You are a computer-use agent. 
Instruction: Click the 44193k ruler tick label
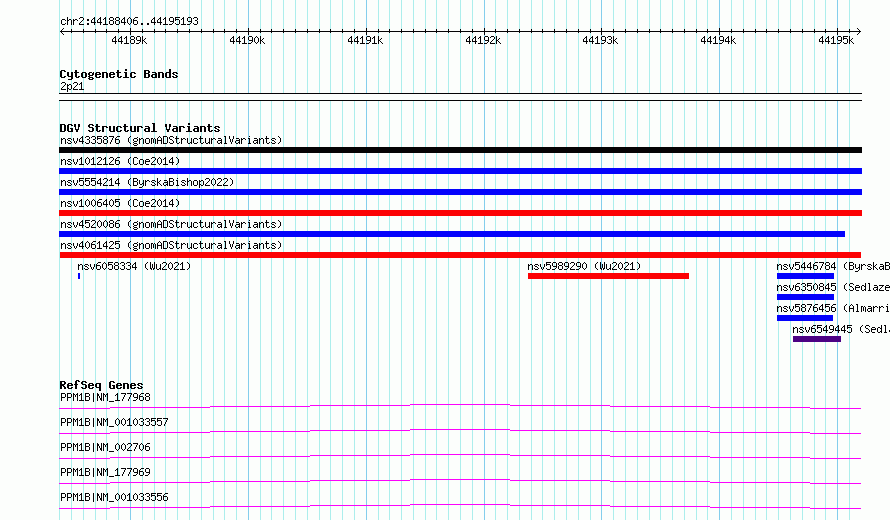[601, 40]
